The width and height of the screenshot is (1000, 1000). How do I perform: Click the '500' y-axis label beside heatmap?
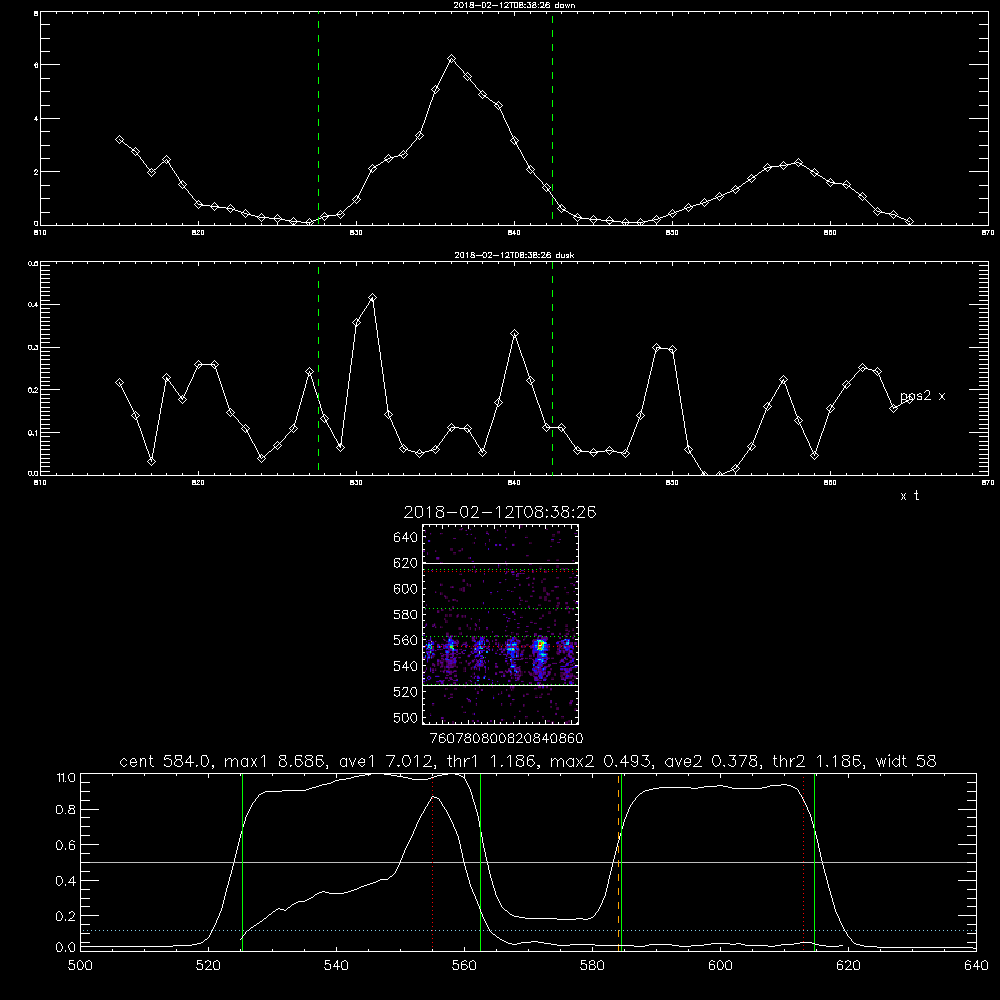point(406,717)
